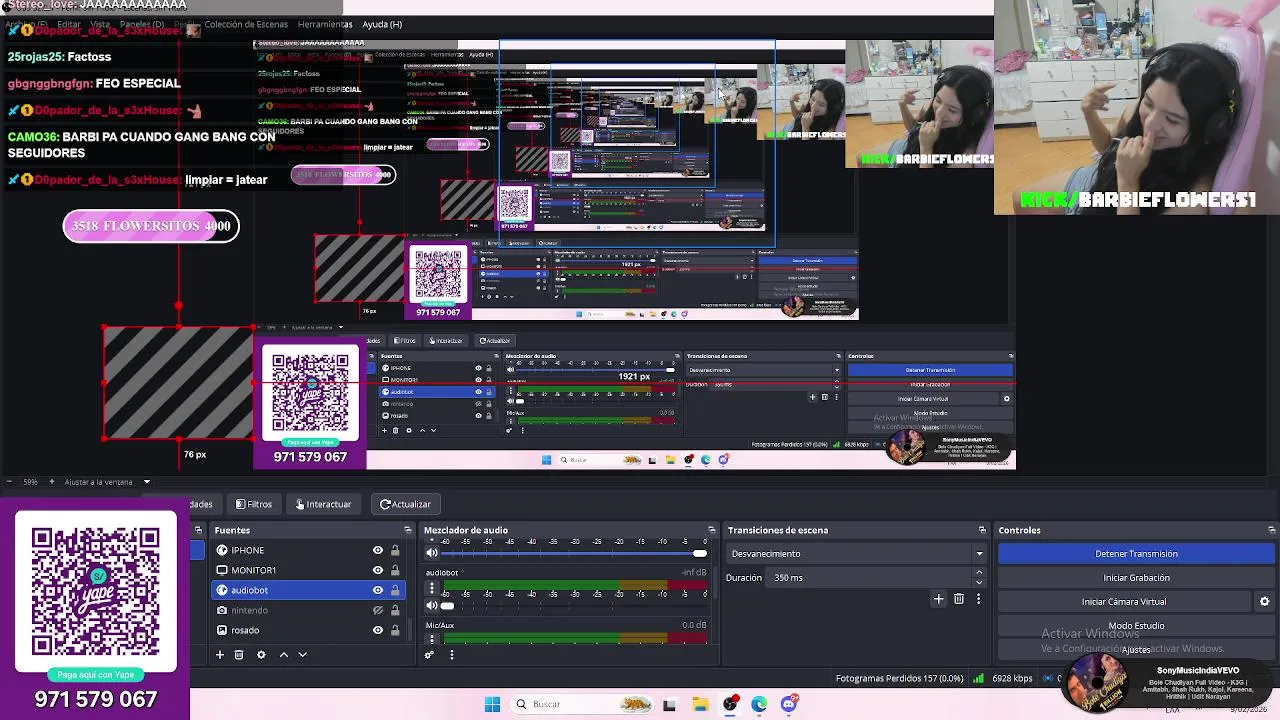
Task: Open OBS Studio from the taskbar
Action: (730, 704)
